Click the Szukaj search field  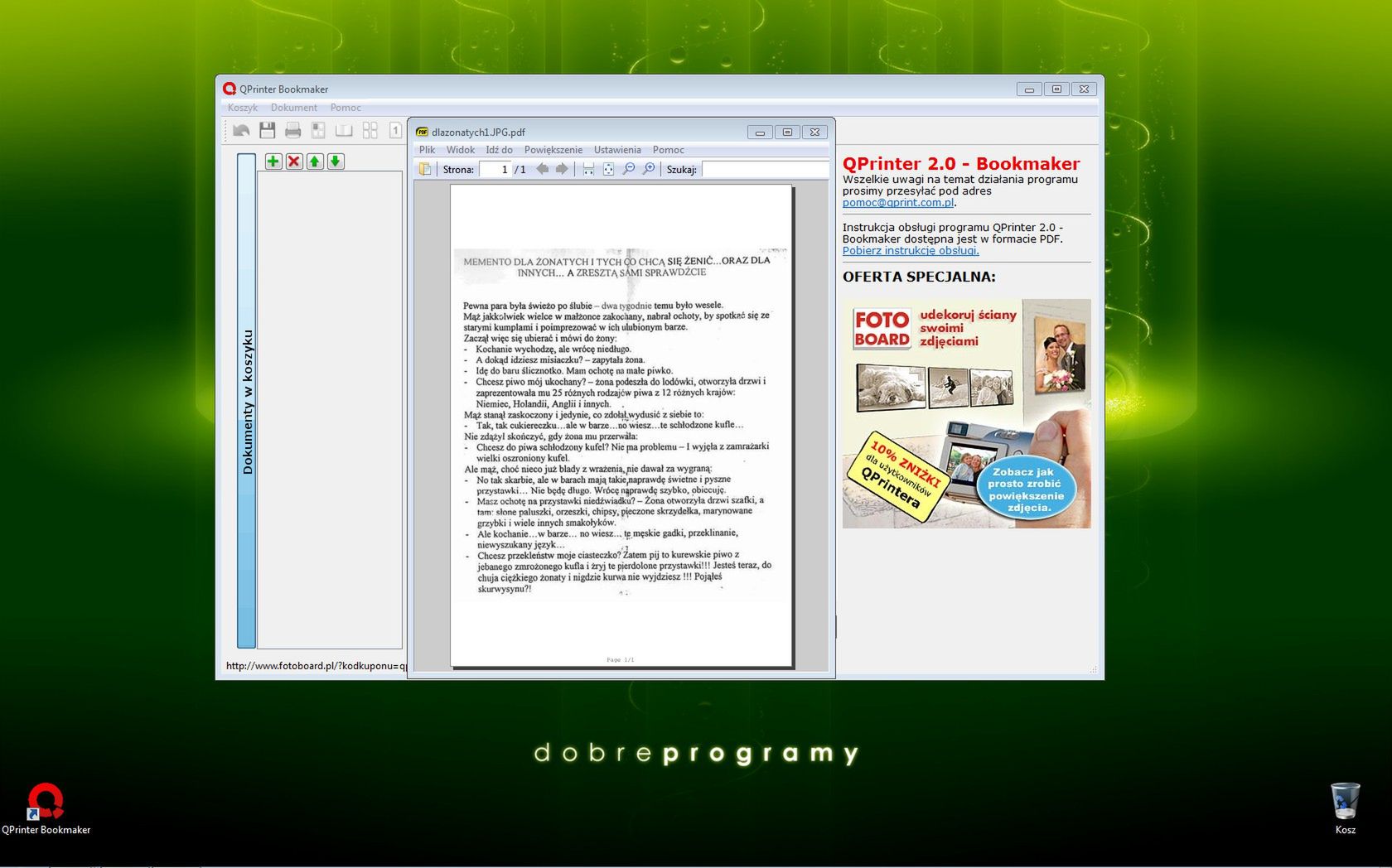click(765, 169)
